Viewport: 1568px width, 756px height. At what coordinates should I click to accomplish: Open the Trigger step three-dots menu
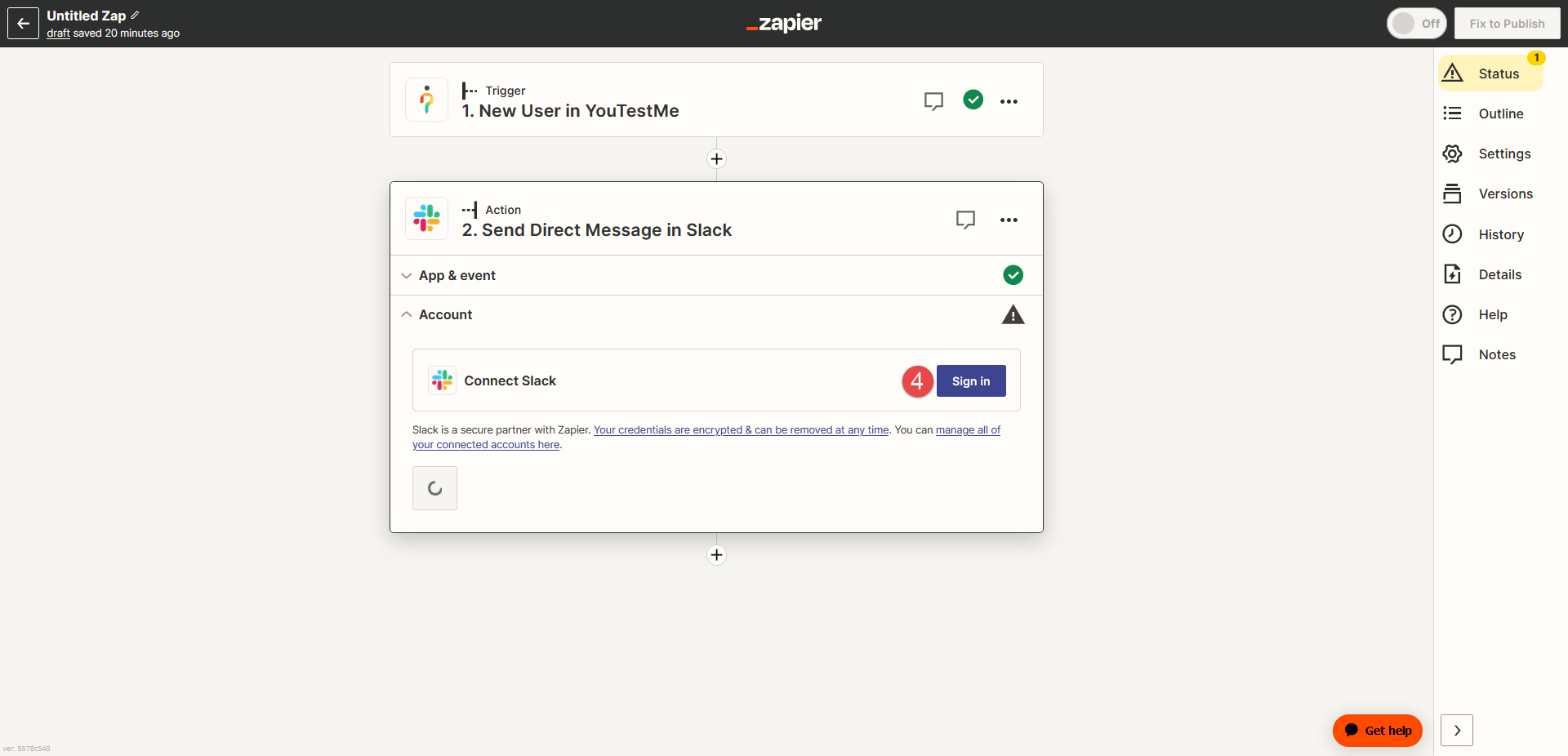click(x=1009, y=101)
